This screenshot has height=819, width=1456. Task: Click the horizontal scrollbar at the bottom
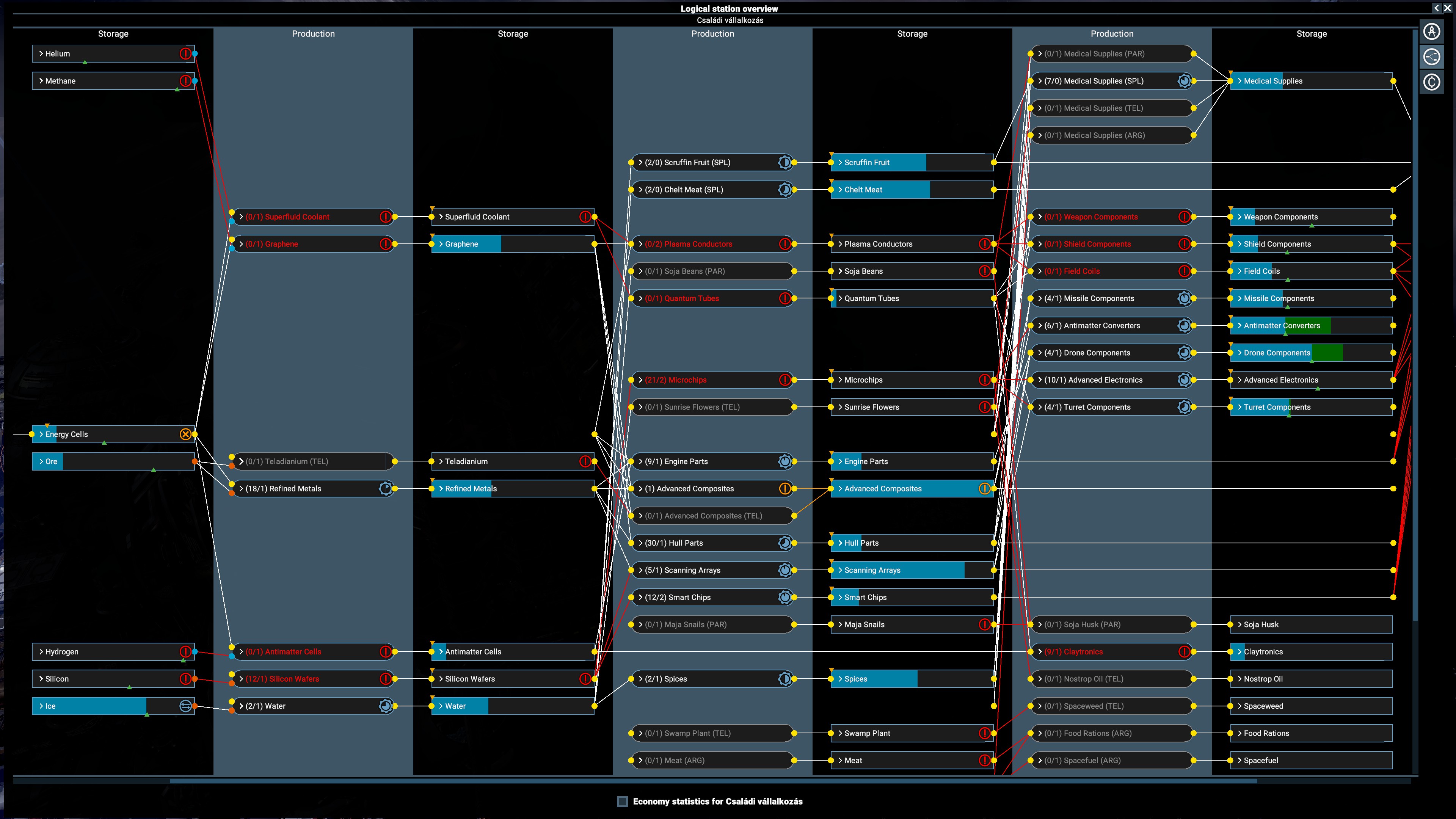coord(713,781)
